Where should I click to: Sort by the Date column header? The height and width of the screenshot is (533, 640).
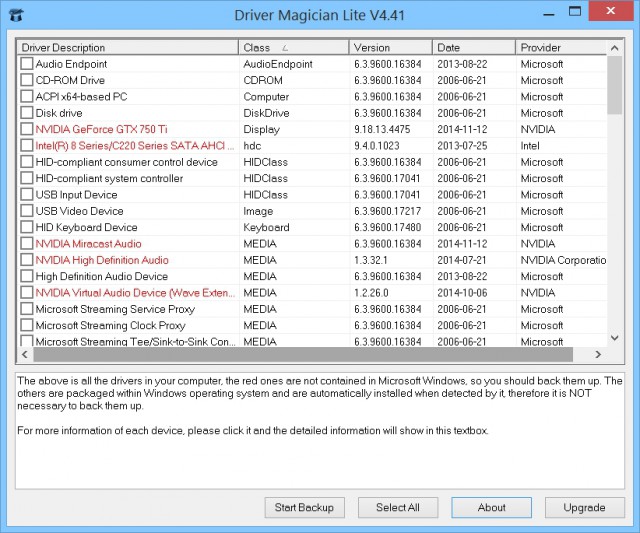point(474,47)
